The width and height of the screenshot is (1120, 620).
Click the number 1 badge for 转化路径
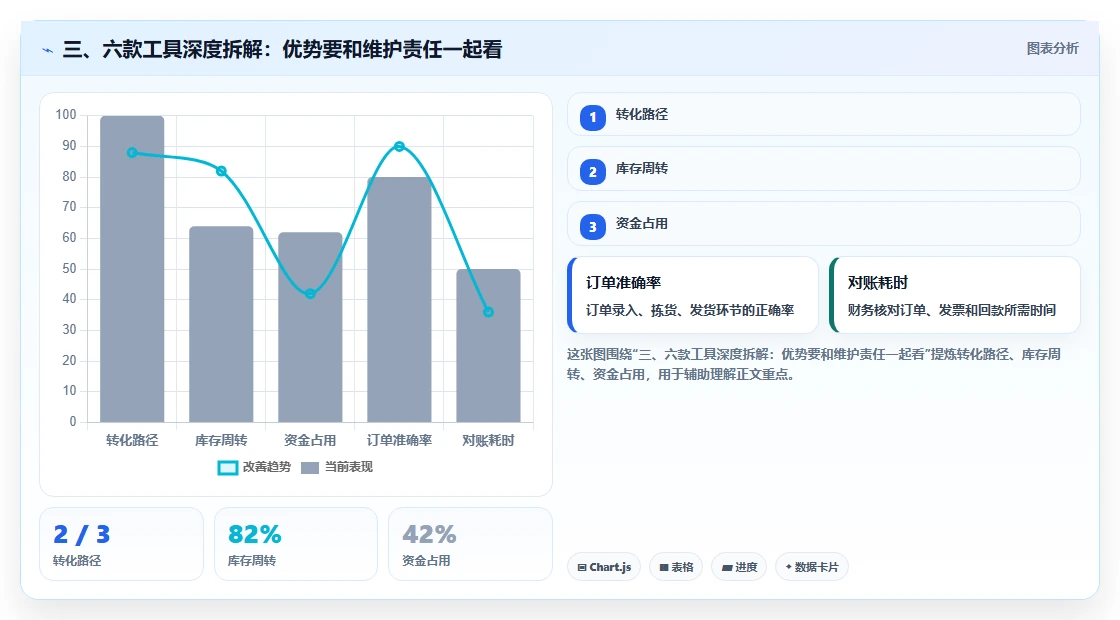coord(593,117)
